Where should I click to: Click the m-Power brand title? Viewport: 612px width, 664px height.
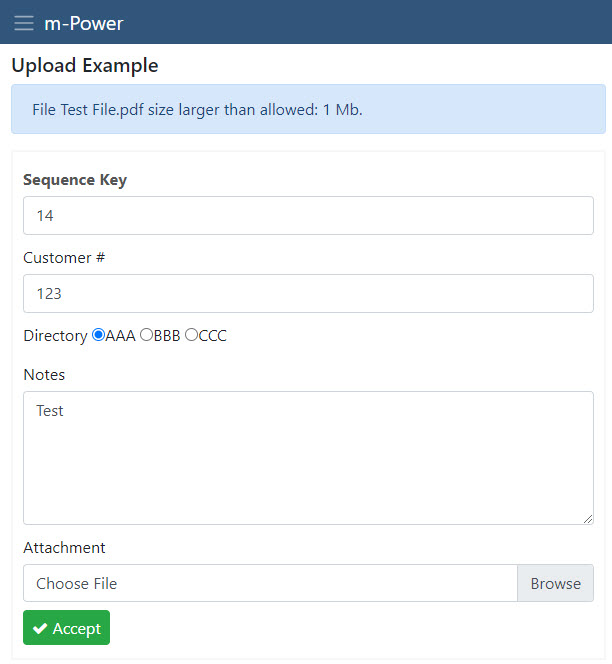(83, 23)
